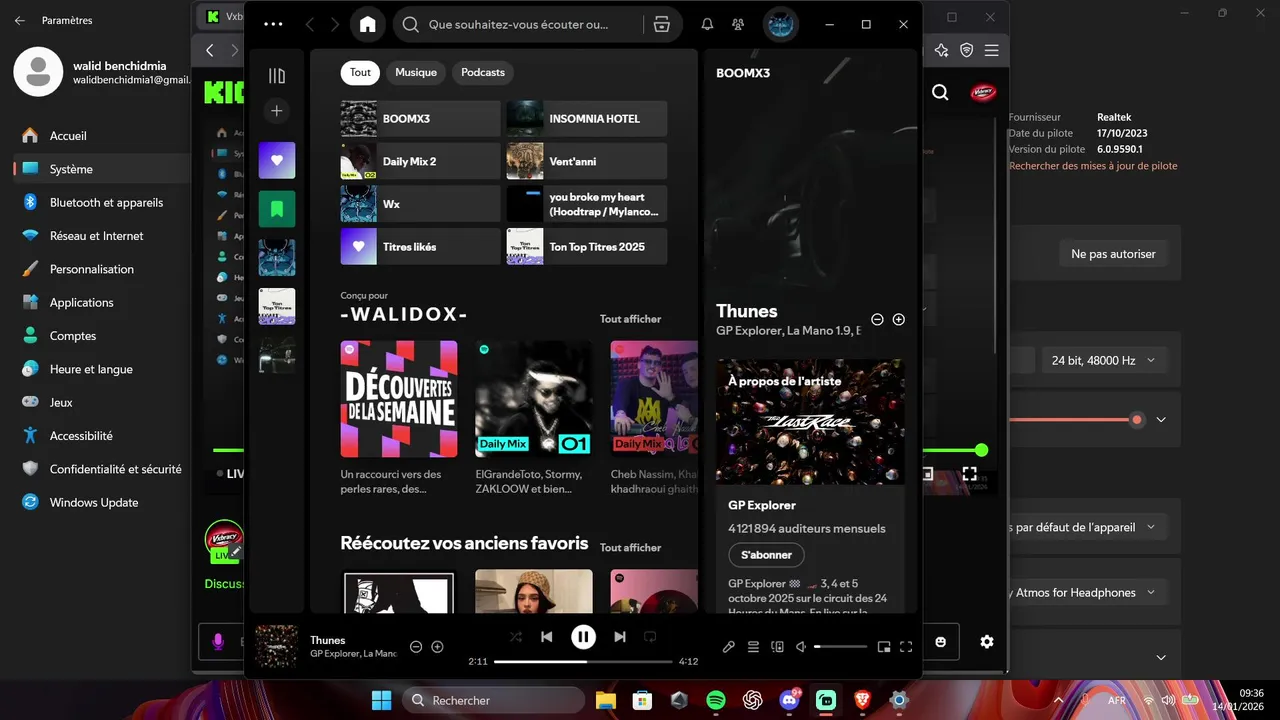This screenshot has height=720, width=1280.
Task: Go to Spotify Home via house icon
Action: (368, 24)
